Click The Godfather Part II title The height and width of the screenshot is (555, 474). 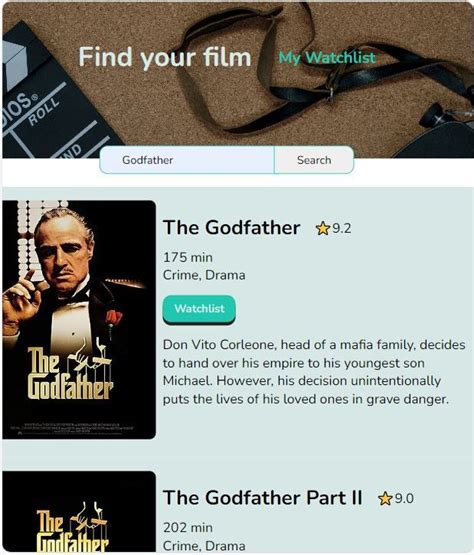[263, 498]
